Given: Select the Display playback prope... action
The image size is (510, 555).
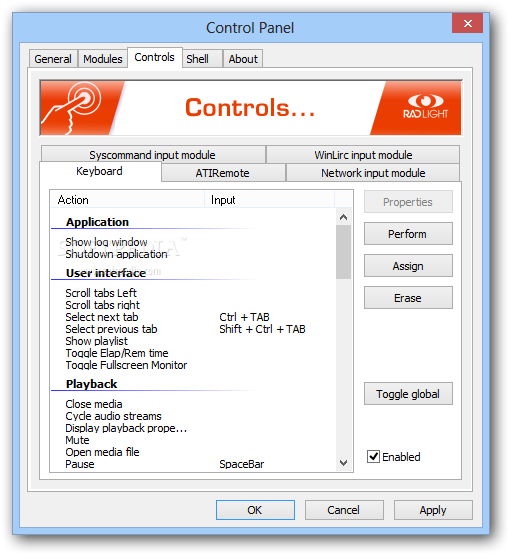Looking at the screenshot, I should (126, 428).
